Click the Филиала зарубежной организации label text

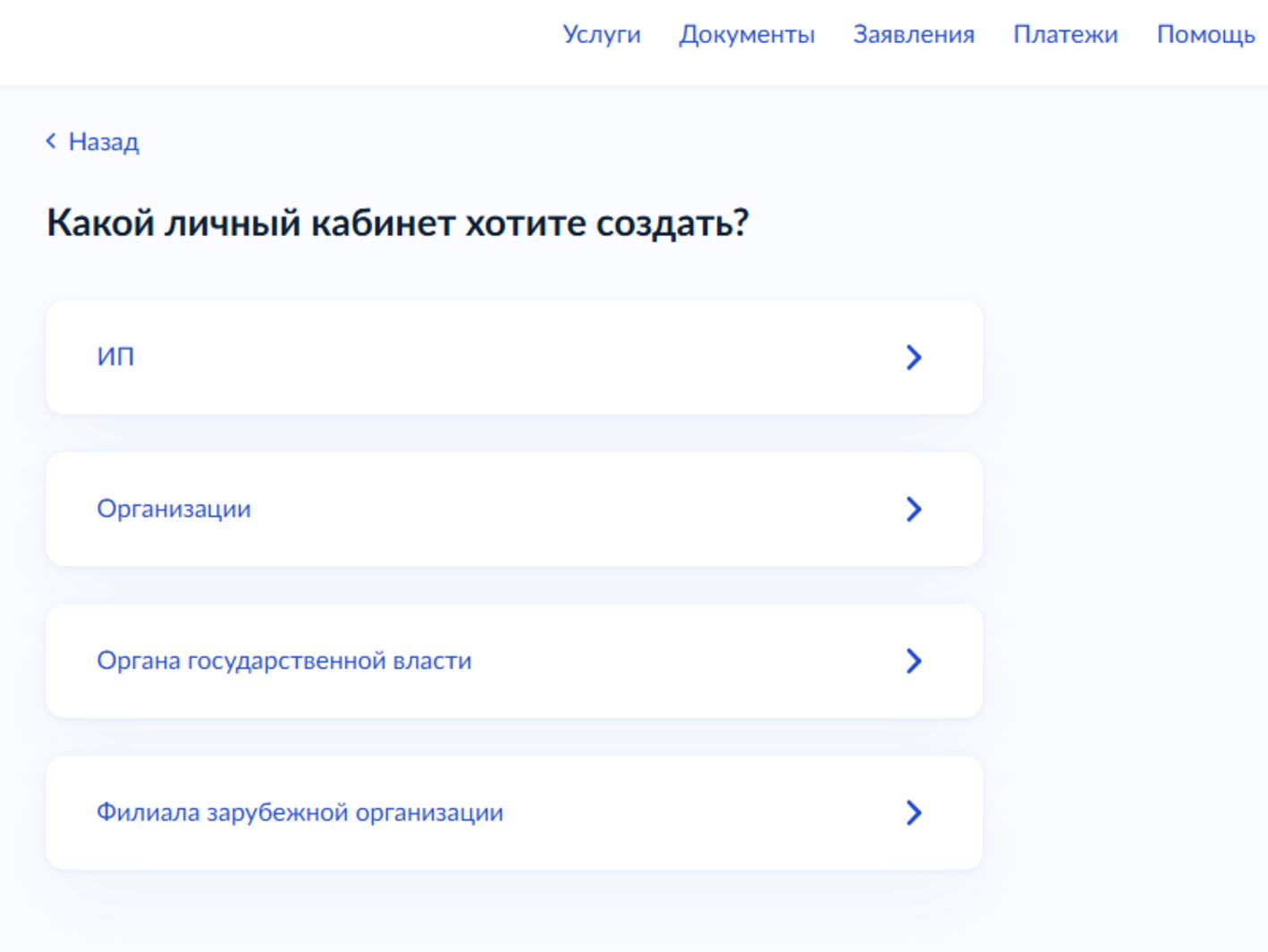click(x=300, y=813)
